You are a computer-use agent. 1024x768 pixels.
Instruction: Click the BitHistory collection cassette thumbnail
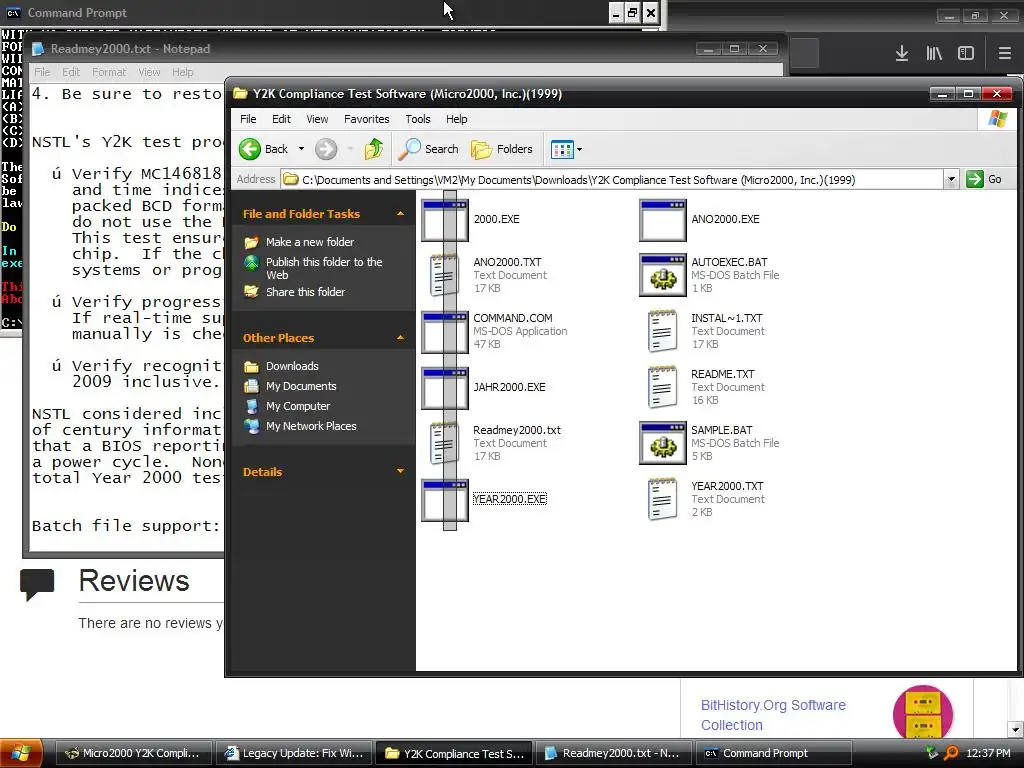point(923,711)
